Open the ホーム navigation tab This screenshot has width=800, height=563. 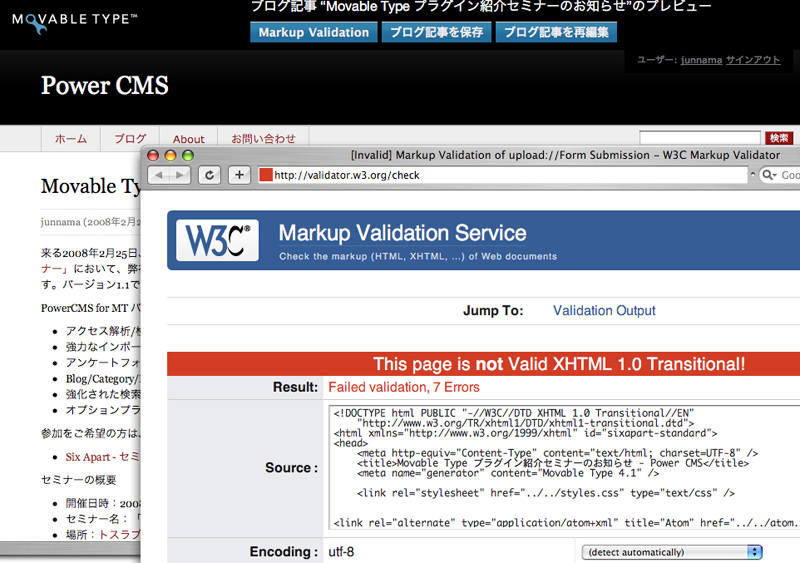pos(71,139)
